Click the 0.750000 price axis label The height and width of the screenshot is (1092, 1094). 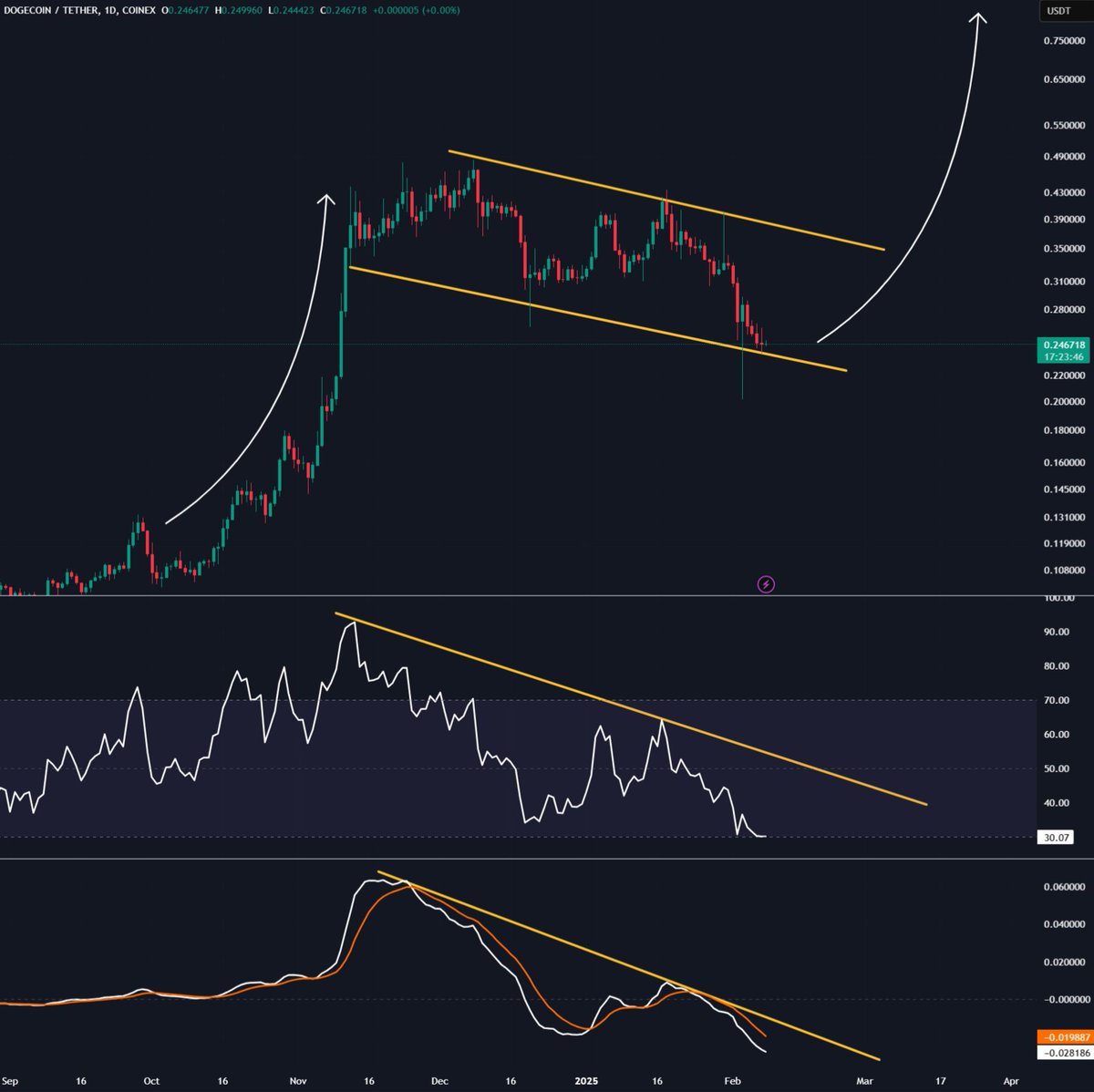[1065, 41]
